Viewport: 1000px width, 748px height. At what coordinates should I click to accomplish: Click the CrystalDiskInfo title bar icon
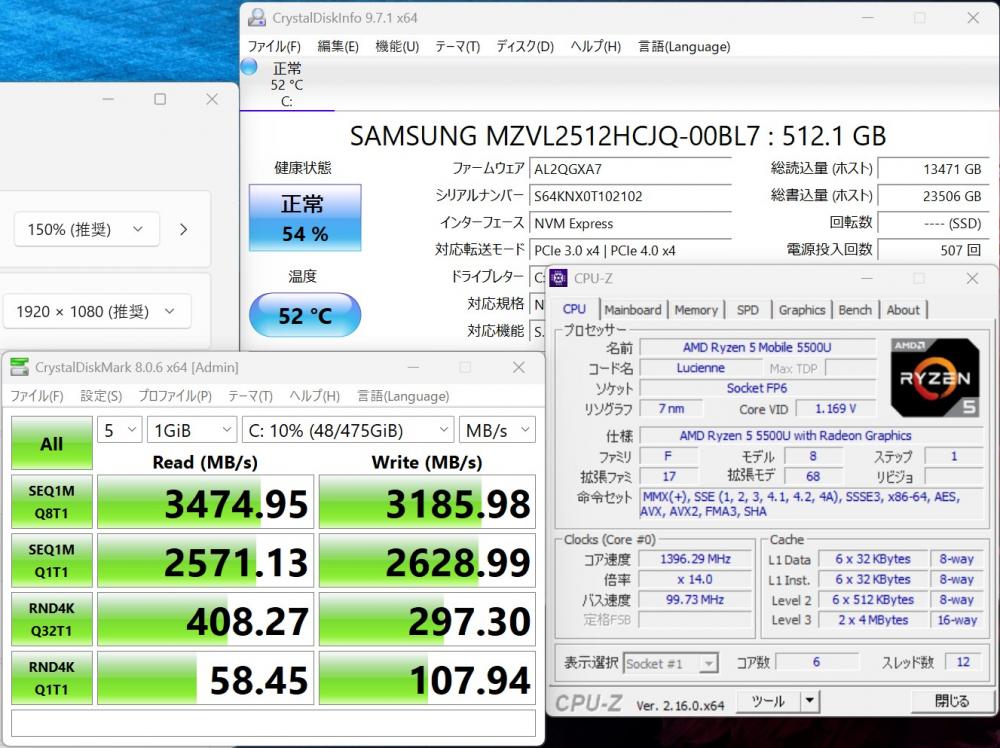click(x=257, y=18)
